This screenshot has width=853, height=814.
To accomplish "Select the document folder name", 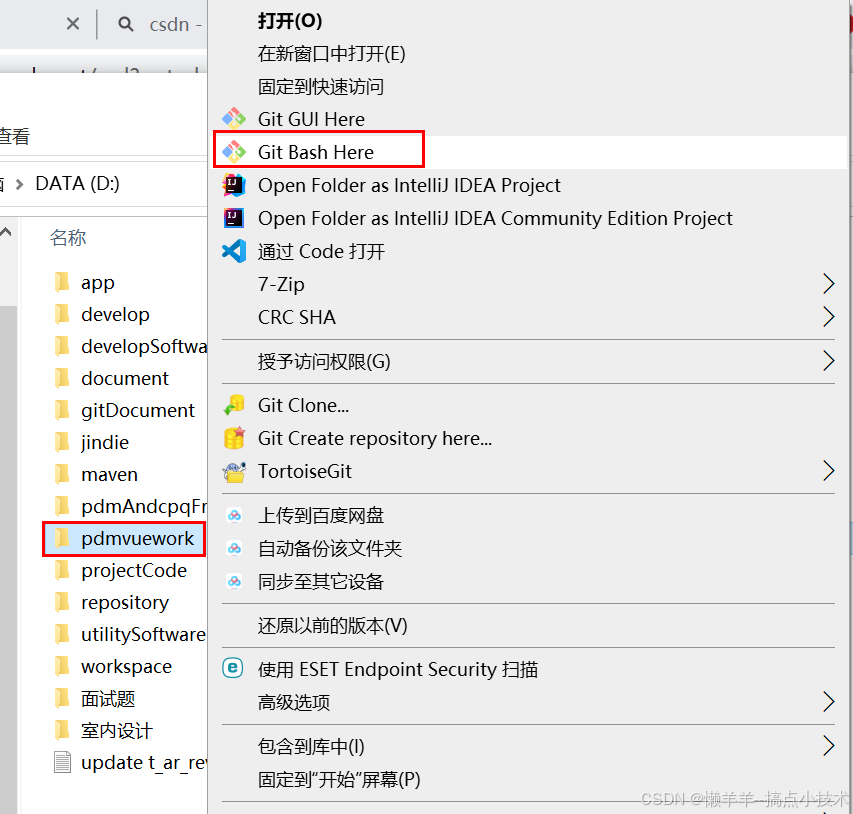I will click(125, 378).
